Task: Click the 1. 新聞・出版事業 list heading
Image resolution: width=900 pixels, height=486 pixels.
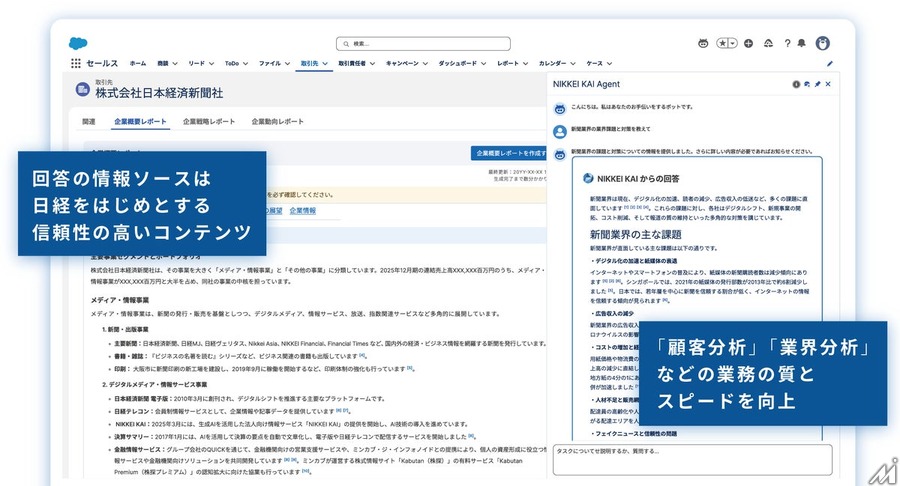Action: [x=125, y=329]
